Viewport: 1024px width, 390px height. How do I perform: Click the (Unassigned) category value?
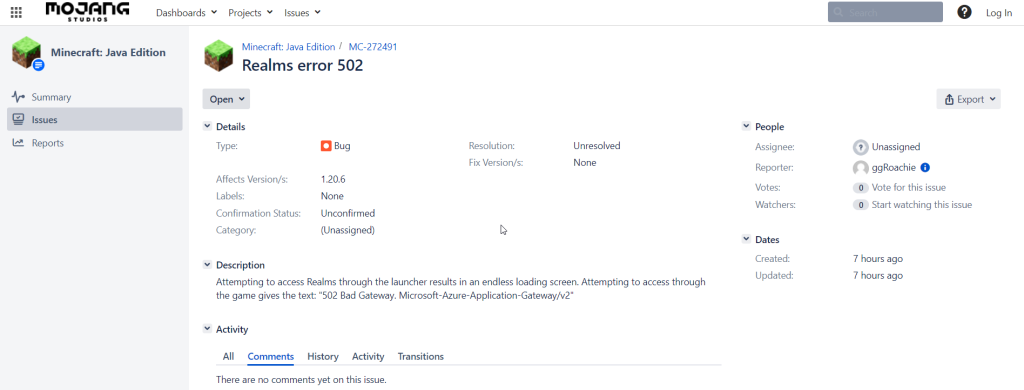point(347,230)
